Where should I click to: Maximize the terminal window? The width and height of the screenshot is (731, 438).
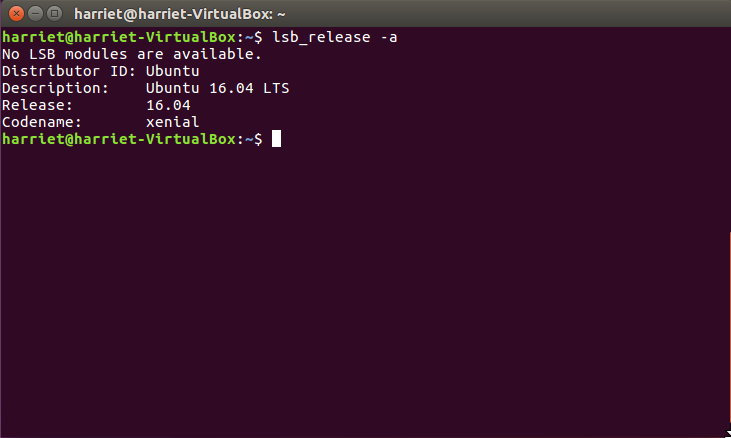click(53, 13)
